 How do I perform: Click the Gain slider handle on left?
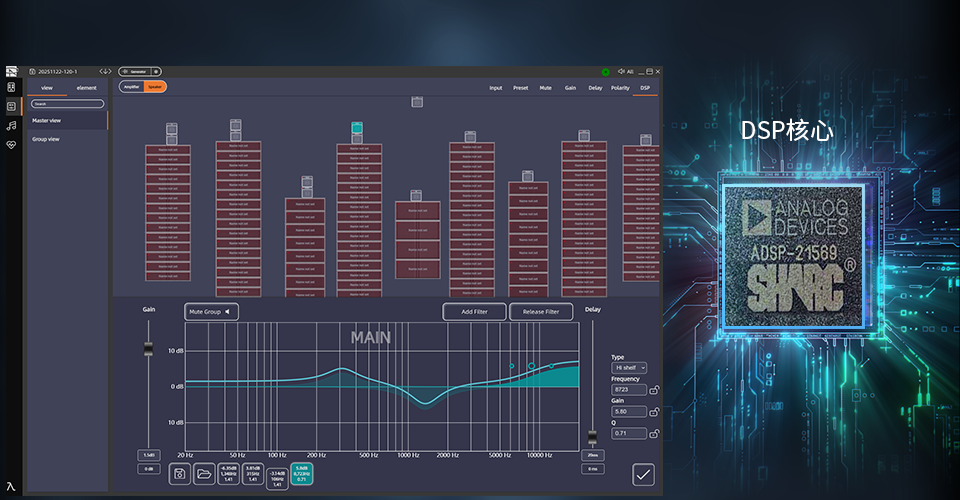148,349
